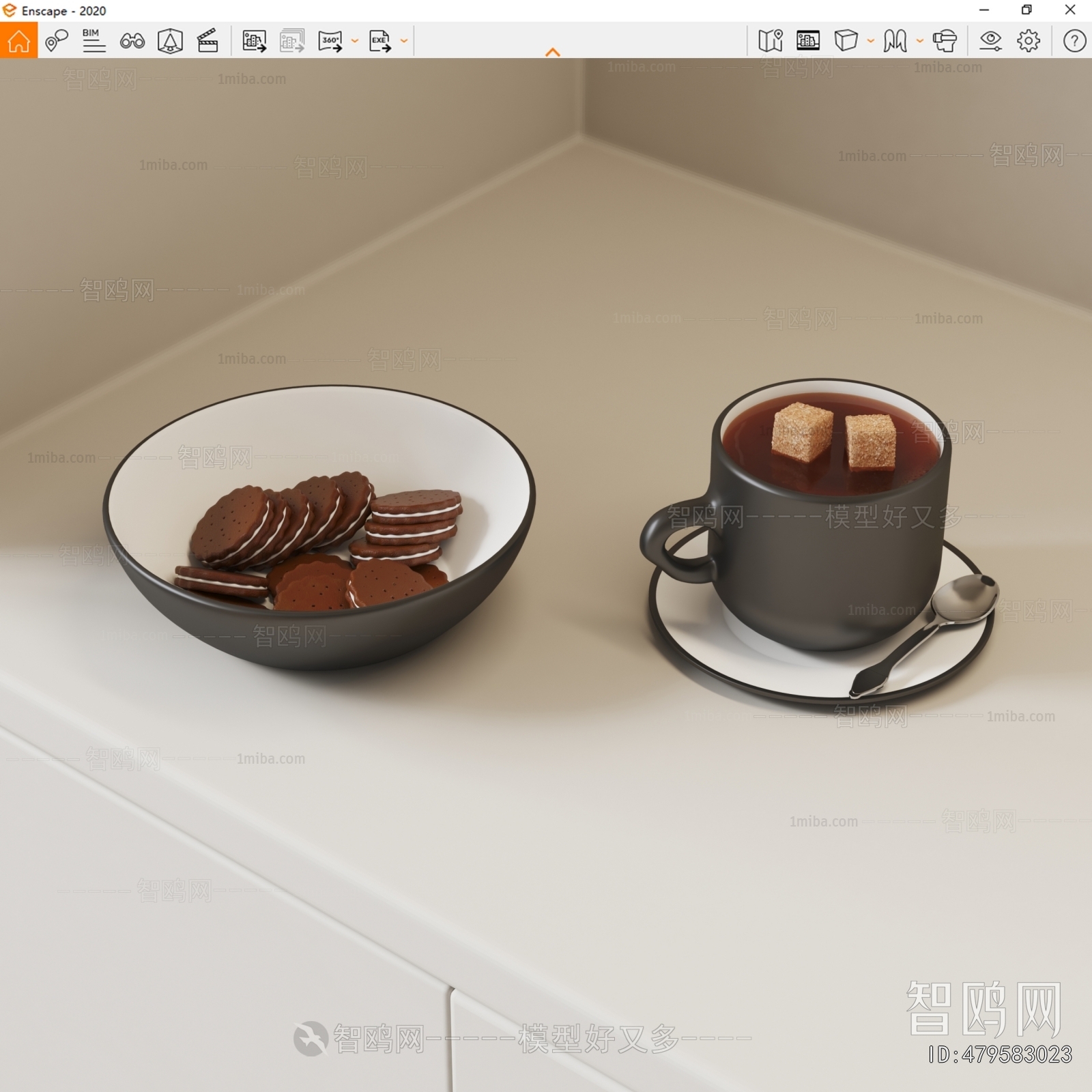The height and width of the screenshot is (1092, 1092).
Task: Minimize the Enscape window
Action: [984, 10]
